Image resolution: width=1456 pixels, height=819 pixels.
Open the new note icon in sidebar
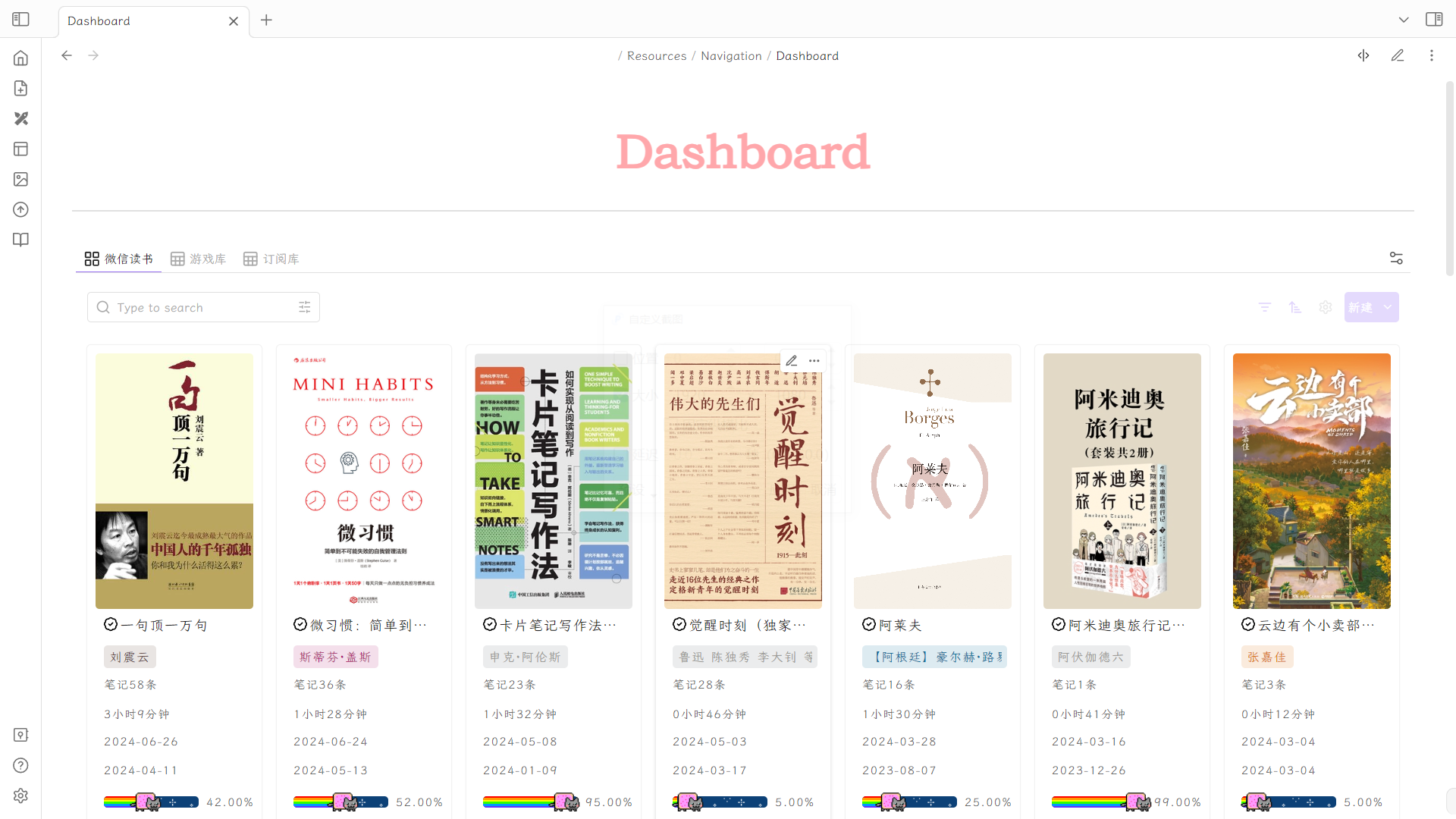[x=20, y=89]
